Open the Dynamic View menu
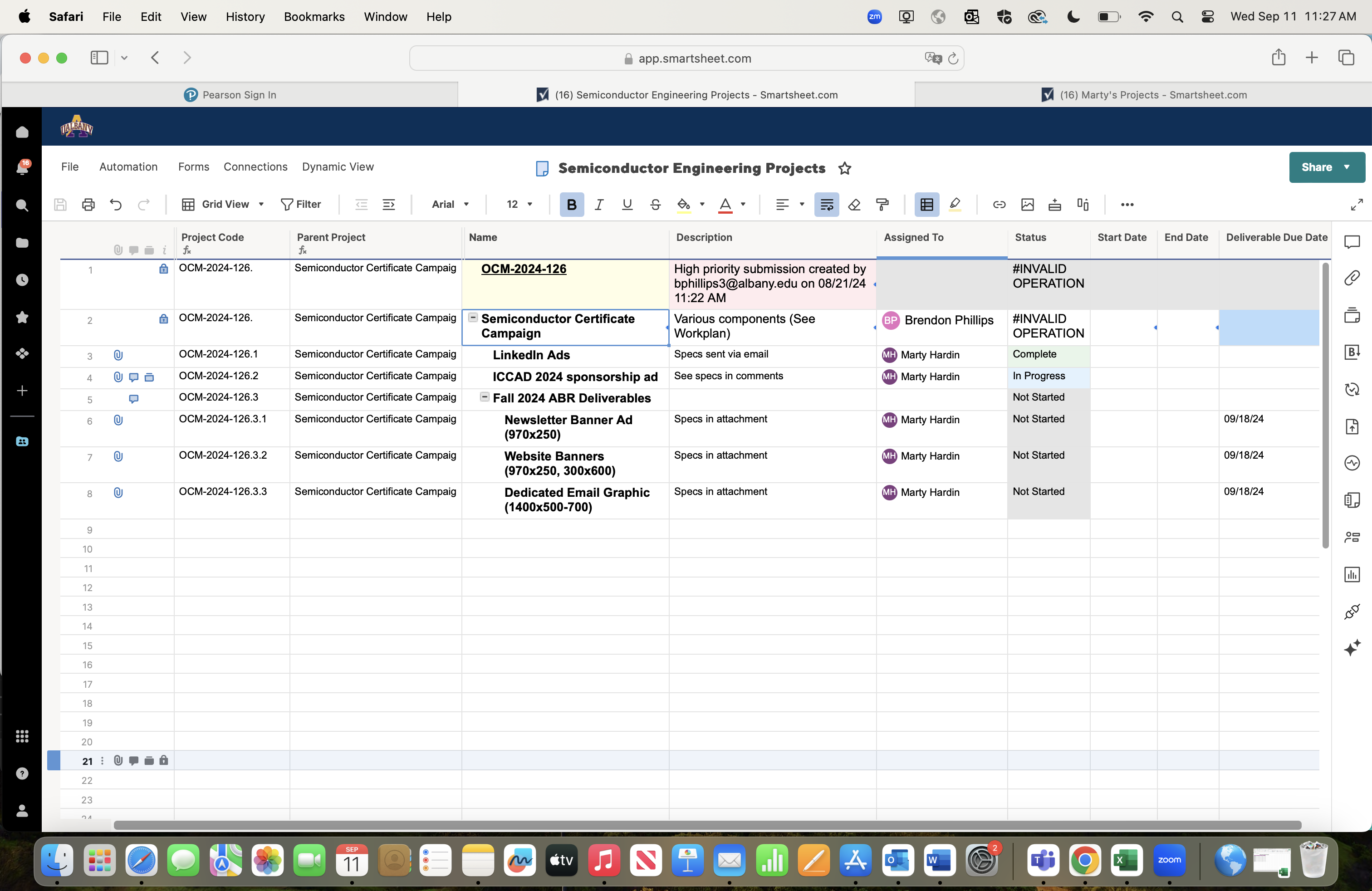Image resolution: width=1372 pixels, height=891 pixels. 338,167
